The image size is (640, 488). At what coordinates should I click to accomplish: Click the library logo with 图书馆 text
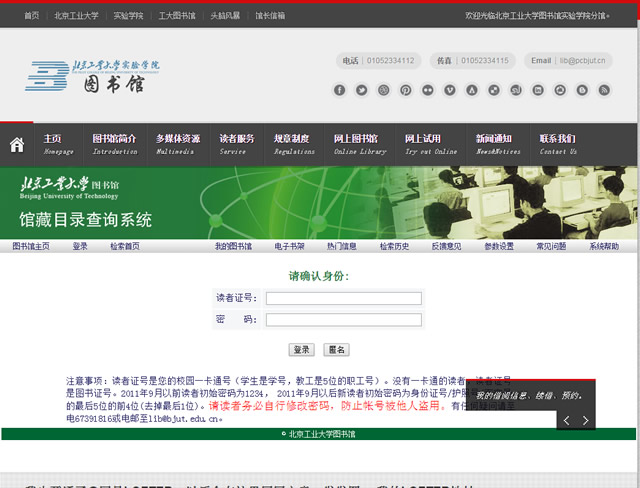coord(92,76)
